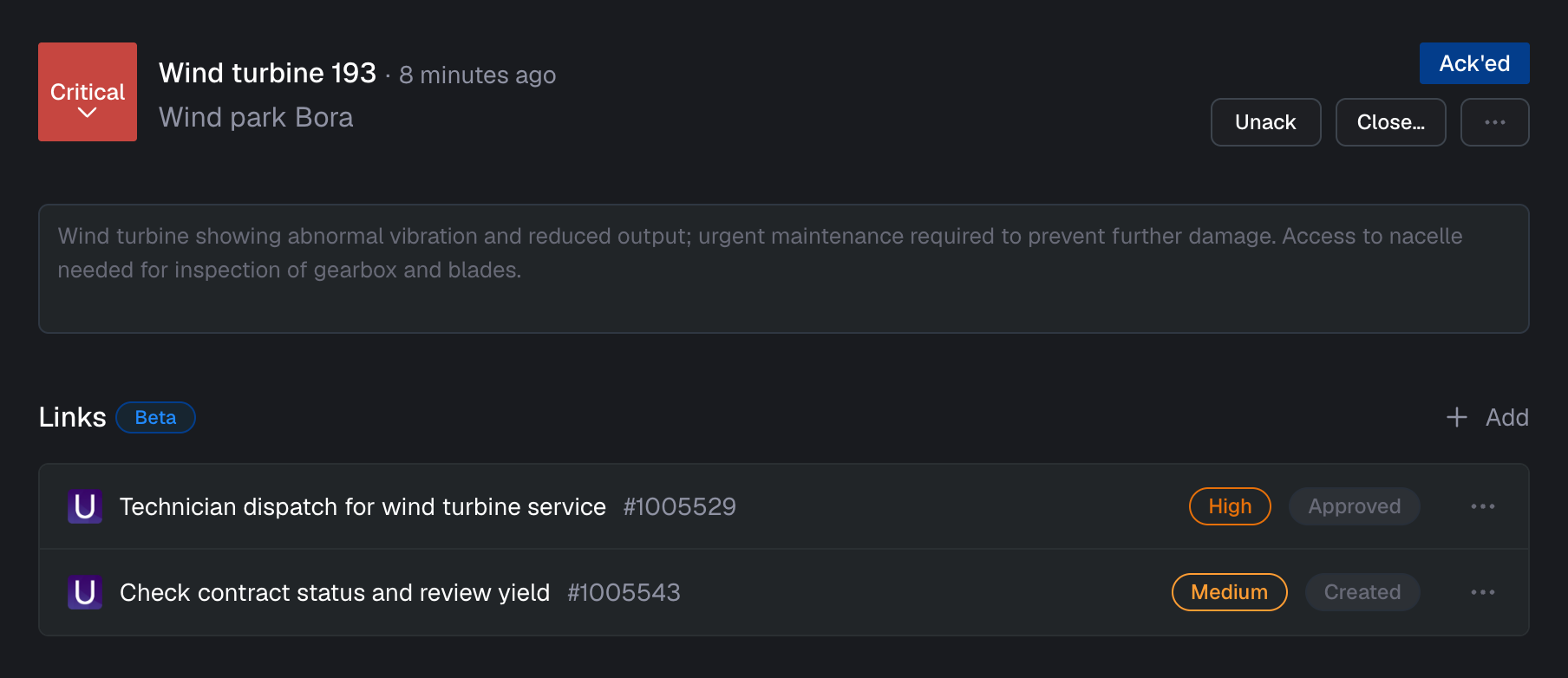Screen dimensions: 1568x678
Task: Open the alarm actions menu (top-right ellipsis)
Action: click(x=1494, y=122)
